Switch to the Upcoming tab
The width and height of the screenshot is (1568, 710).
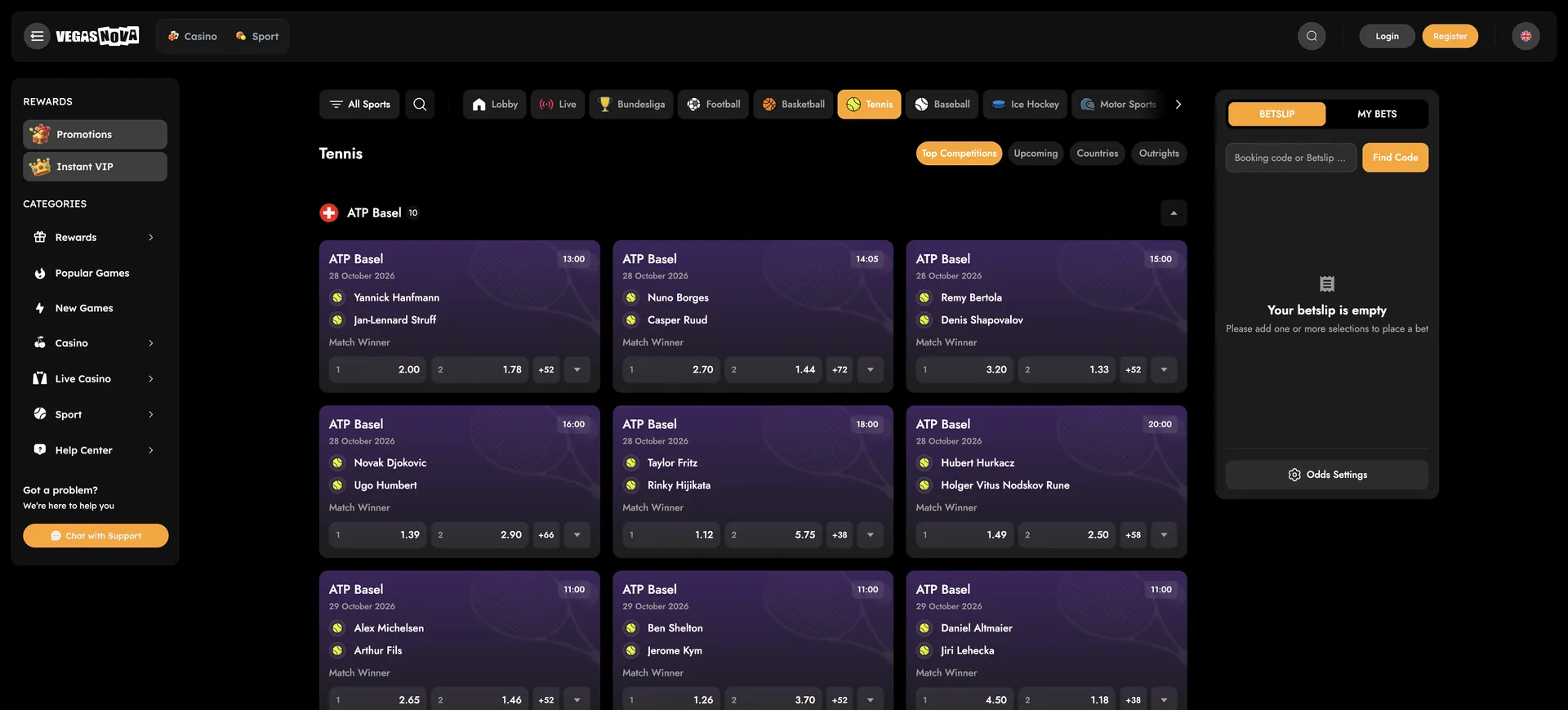[1036, 154]
